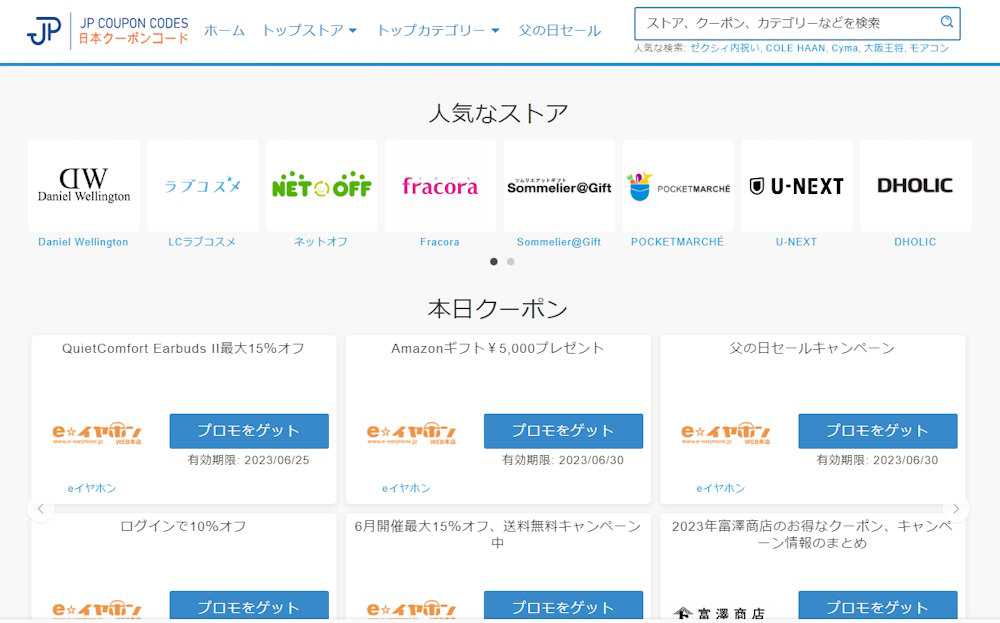Viewport: 1000px width, 623px height.
Task: Open the DHOLIC text link
Action: click(x=915, y=242)
